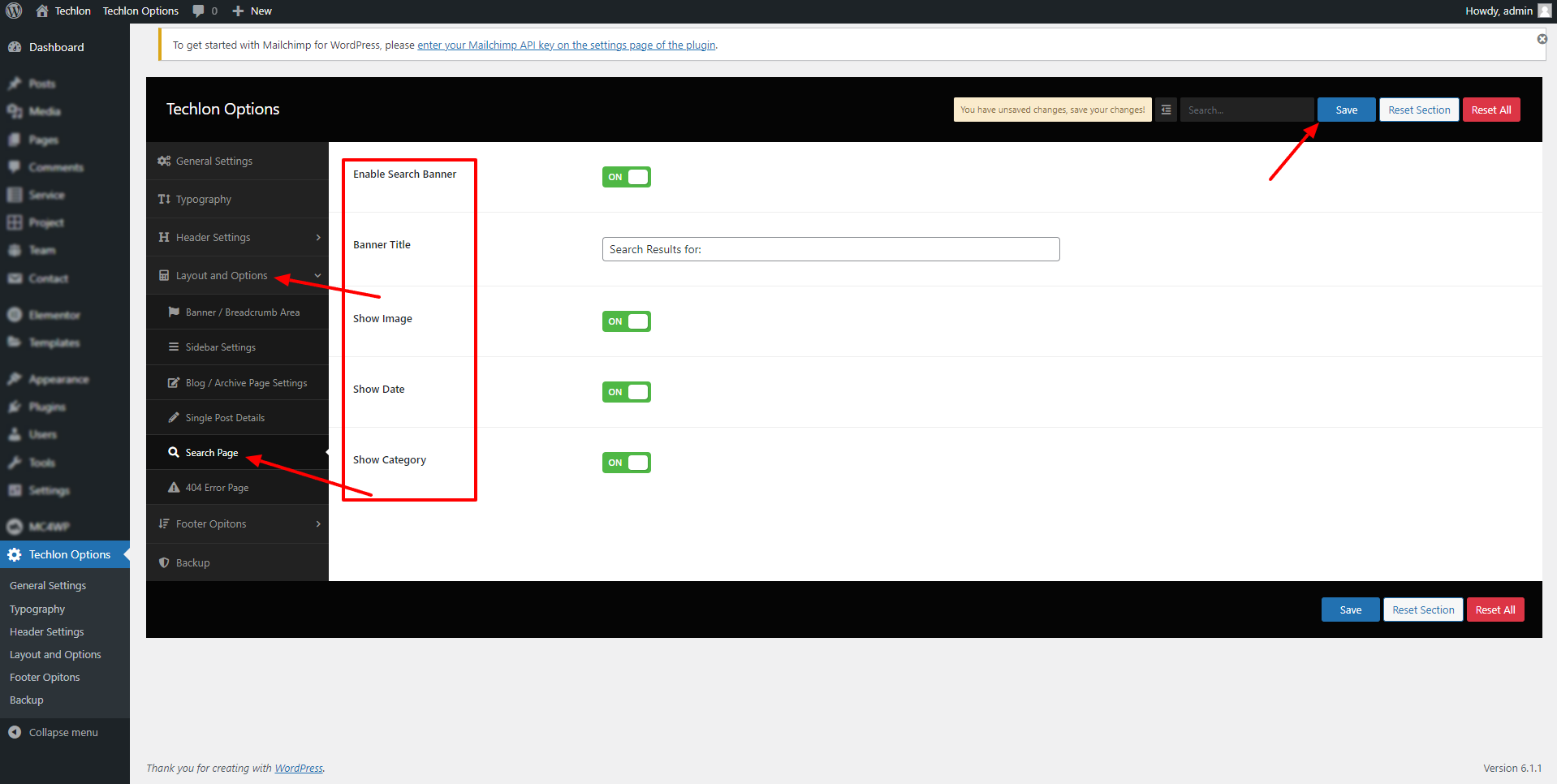1557x784 pixels.
Task: Click the Banner Title text field
Action: click(x=830, y=249)
